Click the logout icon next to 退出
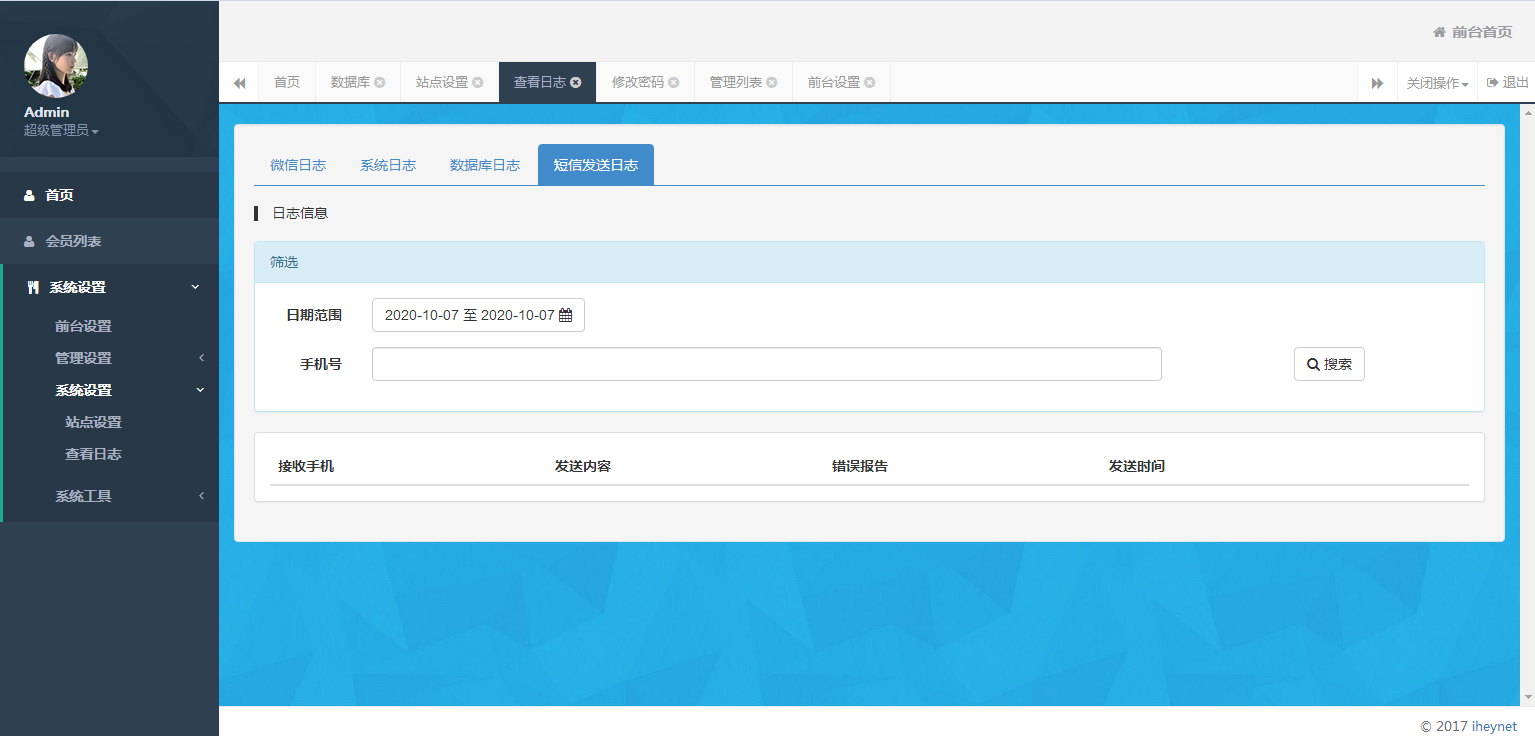The image size is (1535, 736). coord(1490,82)
